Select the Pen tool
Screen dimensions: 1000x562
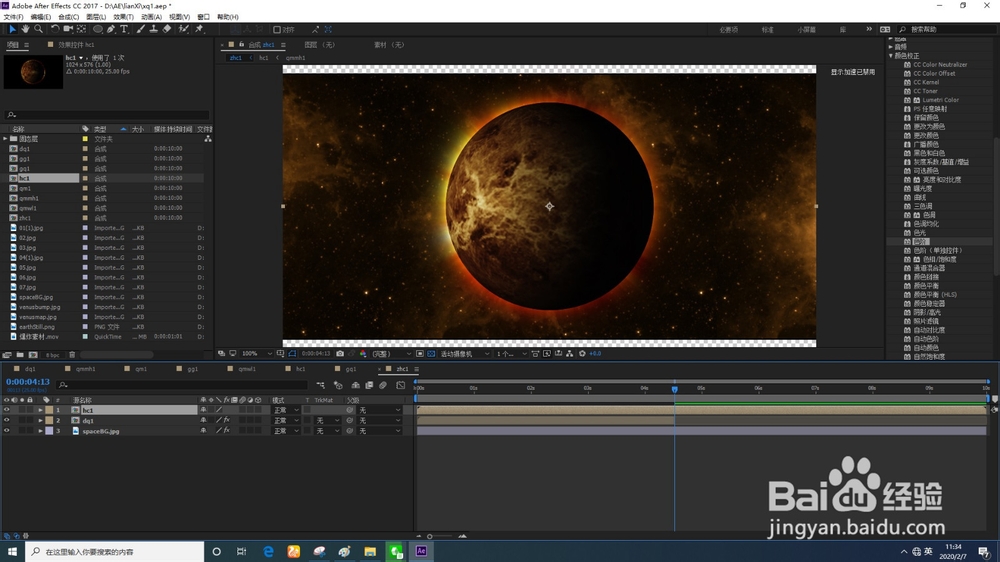111,29
